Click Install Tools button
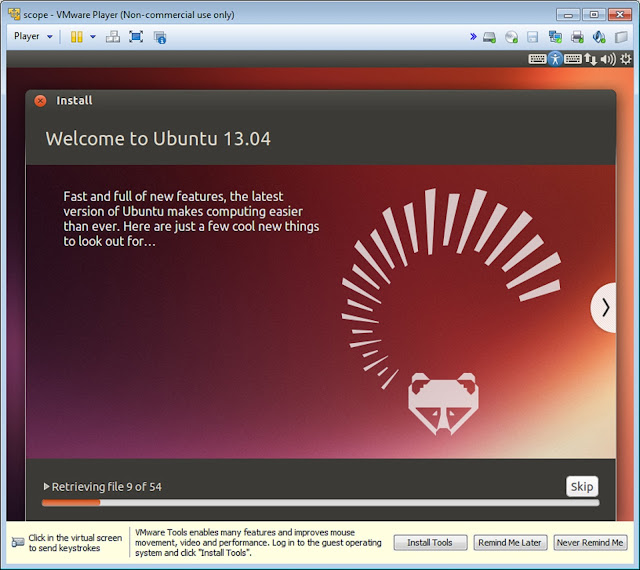Image resolution: width=640 pixels, height=570 pixels. (x=430, y=543)
